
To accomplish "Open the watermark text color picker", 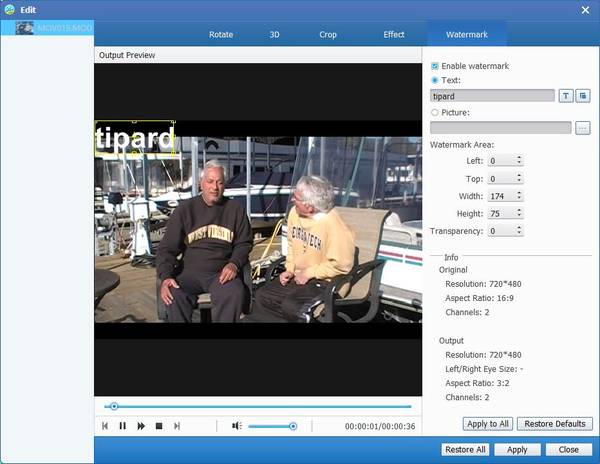I will tap(583, 96).
